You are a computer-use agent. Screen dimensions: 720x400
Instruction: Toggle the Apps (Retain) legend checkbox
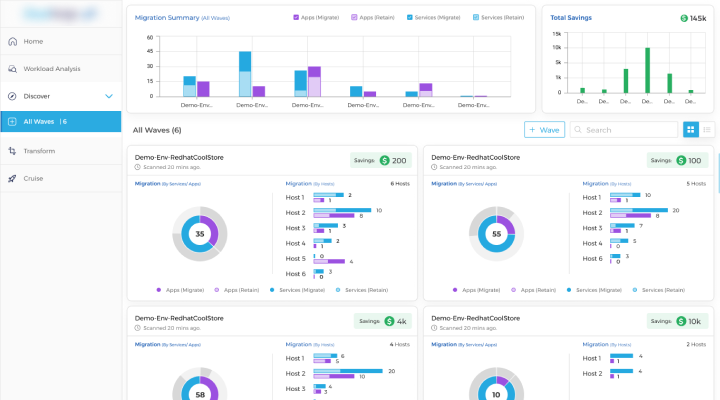click(x=354, y=18)
